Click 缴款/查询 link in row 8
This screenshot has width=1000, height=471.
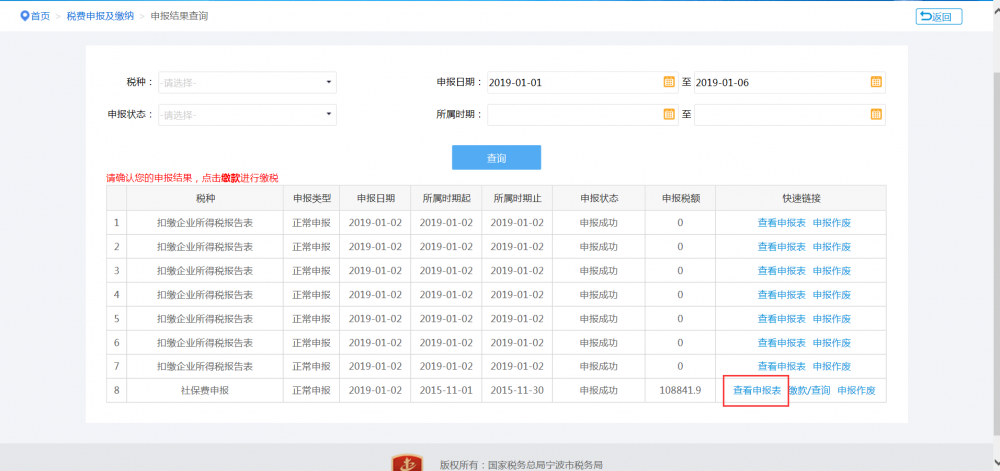click(810, 390)
